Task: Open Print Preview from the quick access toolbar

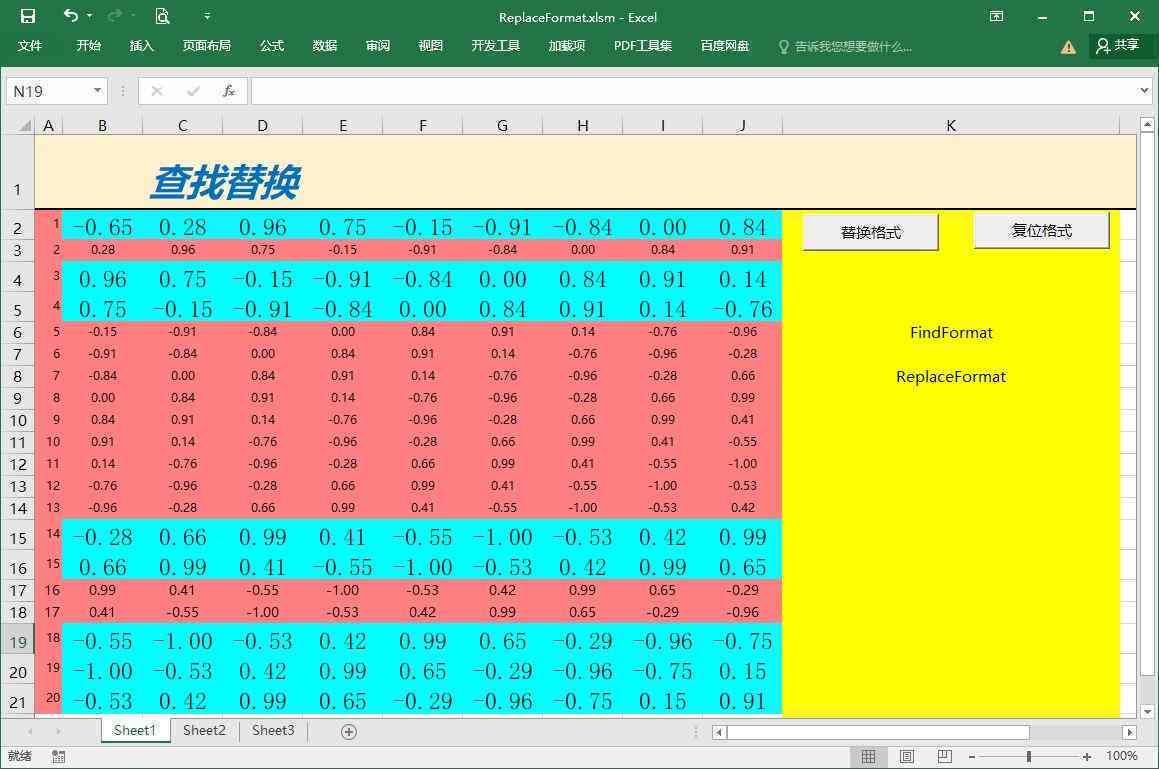Action: point(163,16)
